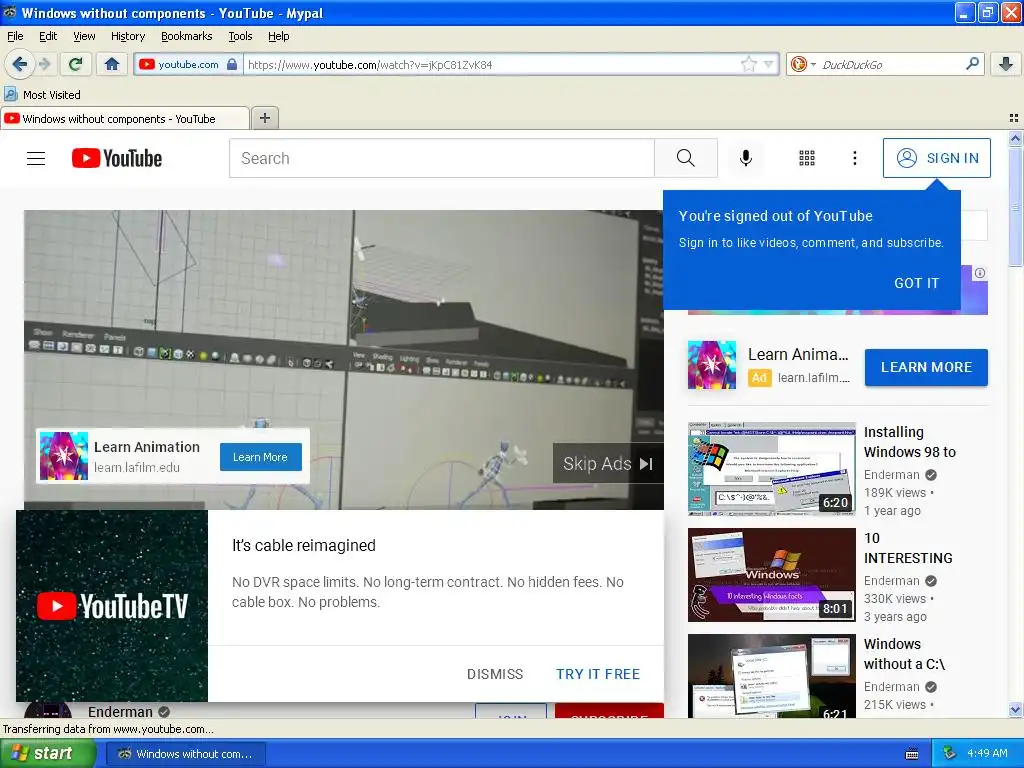Open the Windows Start menu
Screen dimensions: 1024x768
[x=48, y=753]
